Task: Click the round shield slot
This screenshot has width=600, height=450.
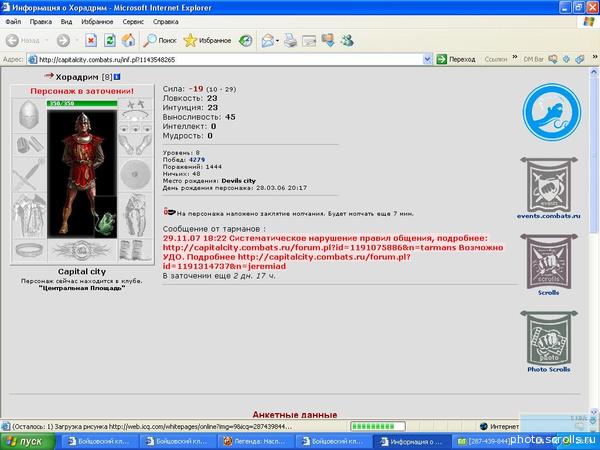Action: point(135,174)
